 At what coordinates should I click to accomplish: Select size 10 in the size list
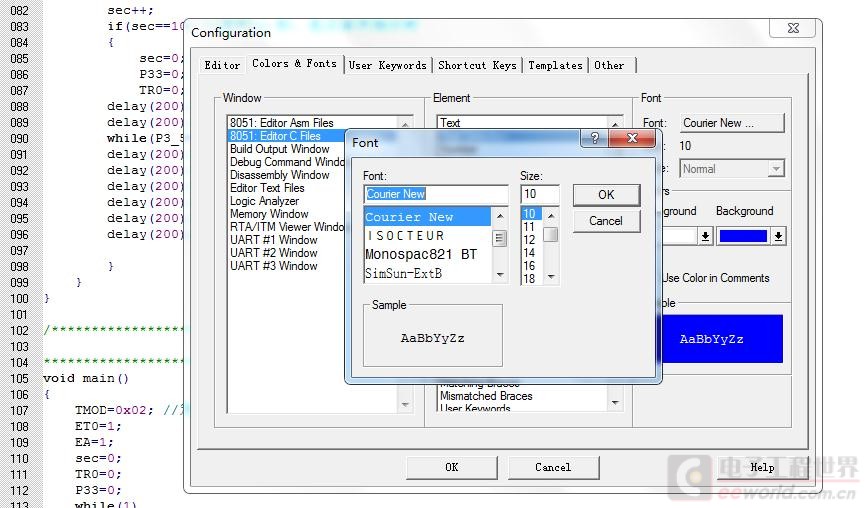[x=531, y=214]
